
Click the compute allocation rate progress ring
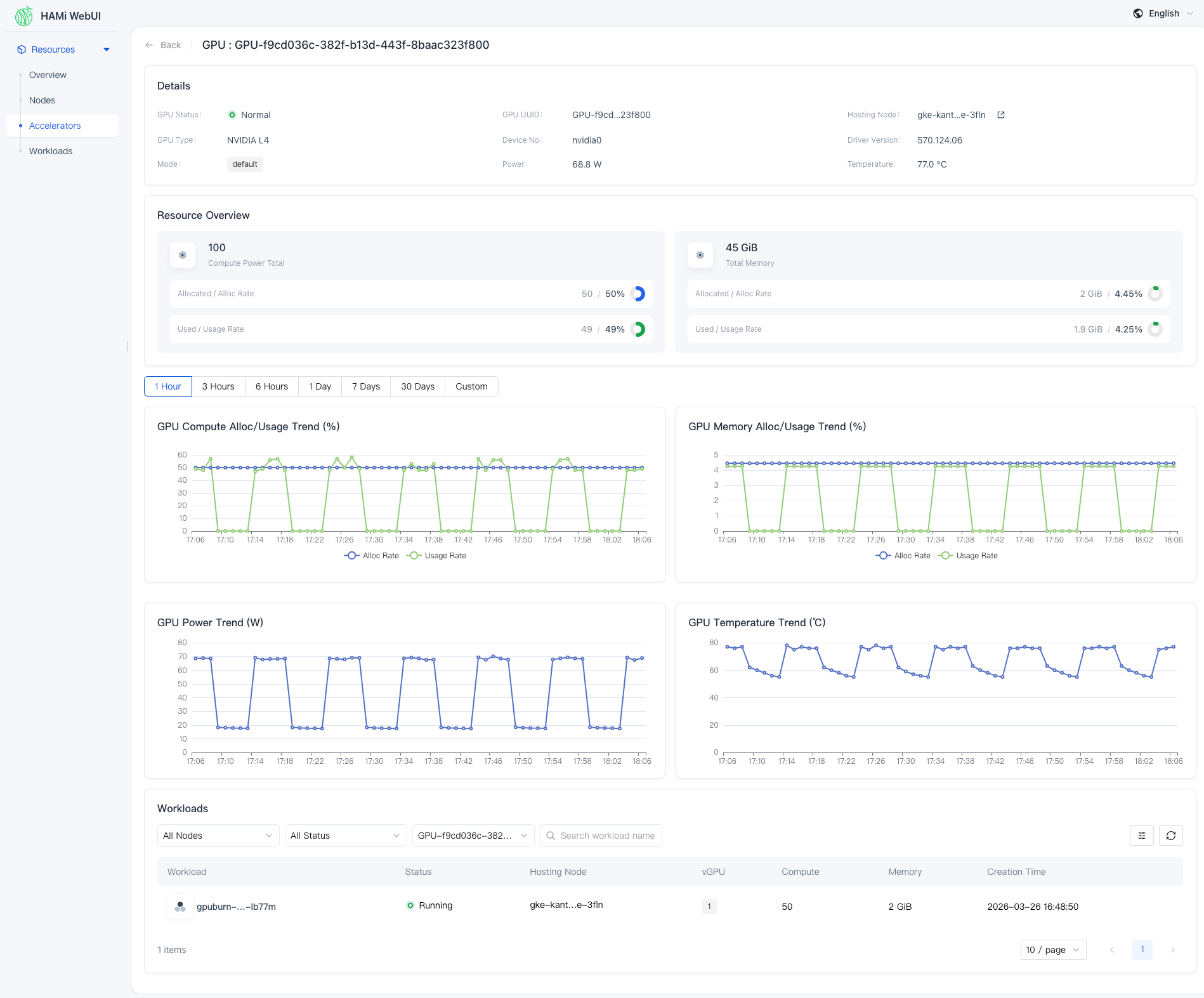[638, 294]
